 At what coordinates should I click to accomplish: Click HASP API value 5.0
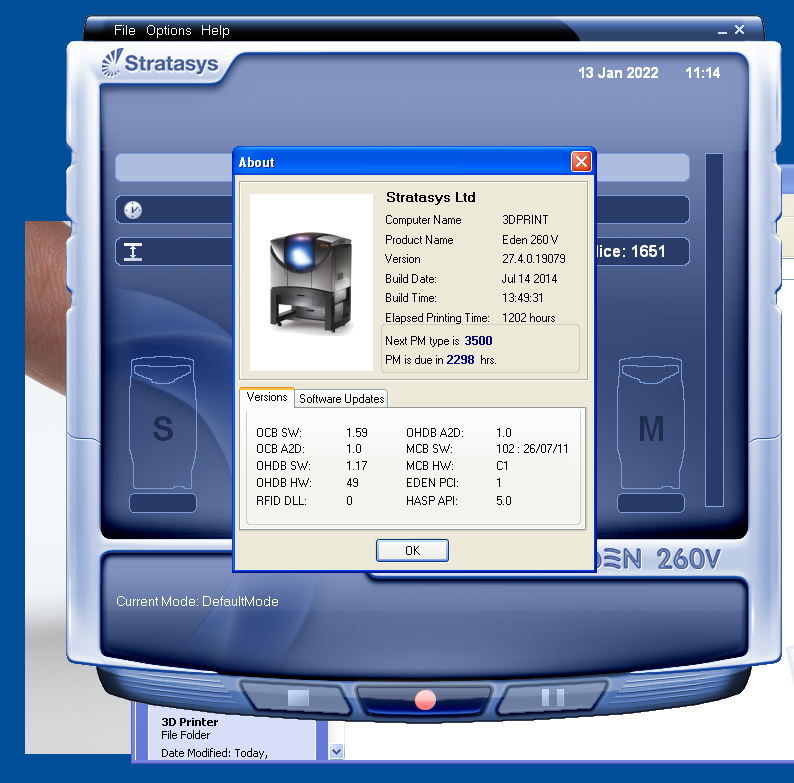tap(503, 500)
